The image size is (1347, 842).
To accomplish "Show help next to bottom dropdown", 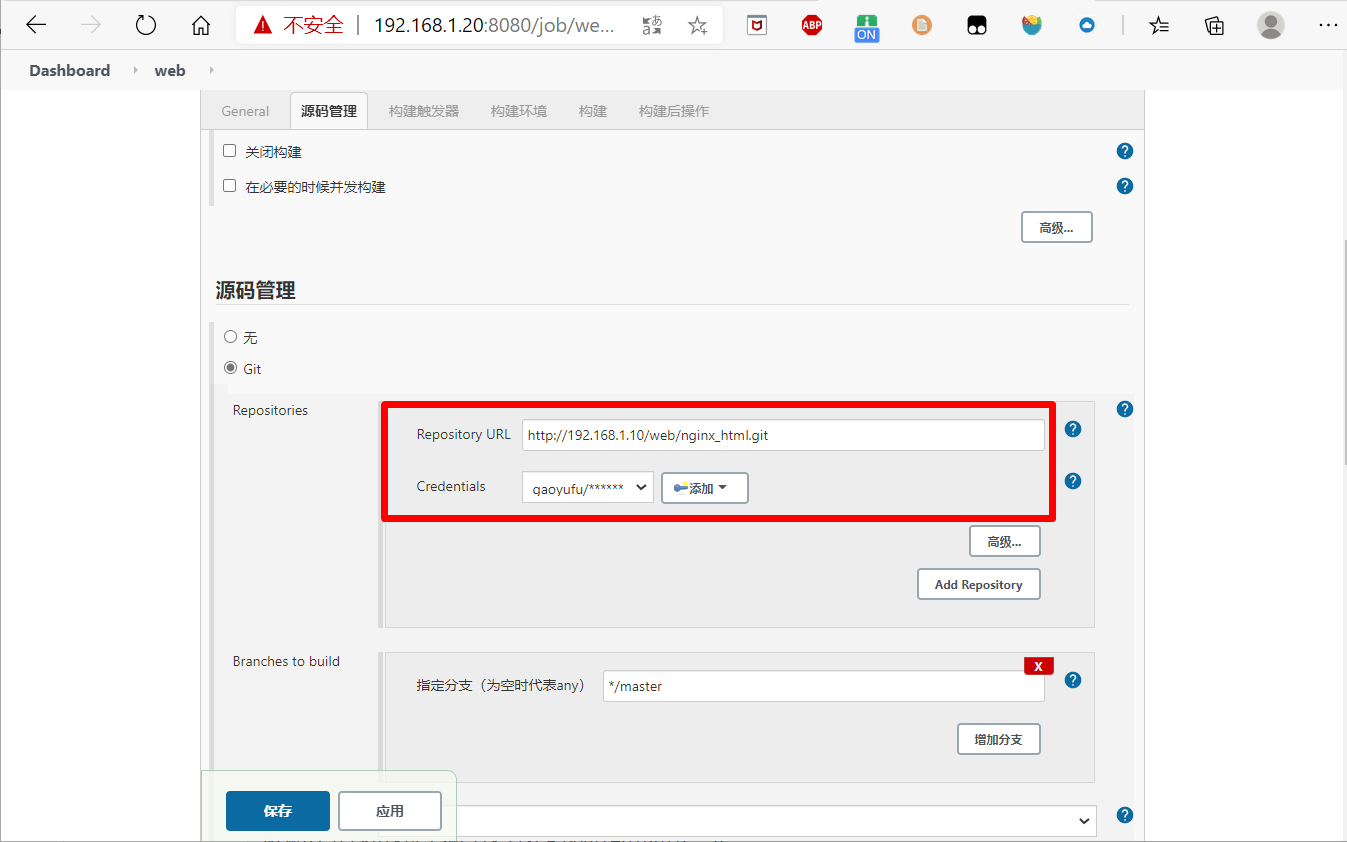I will click(x=1125, y=815).
